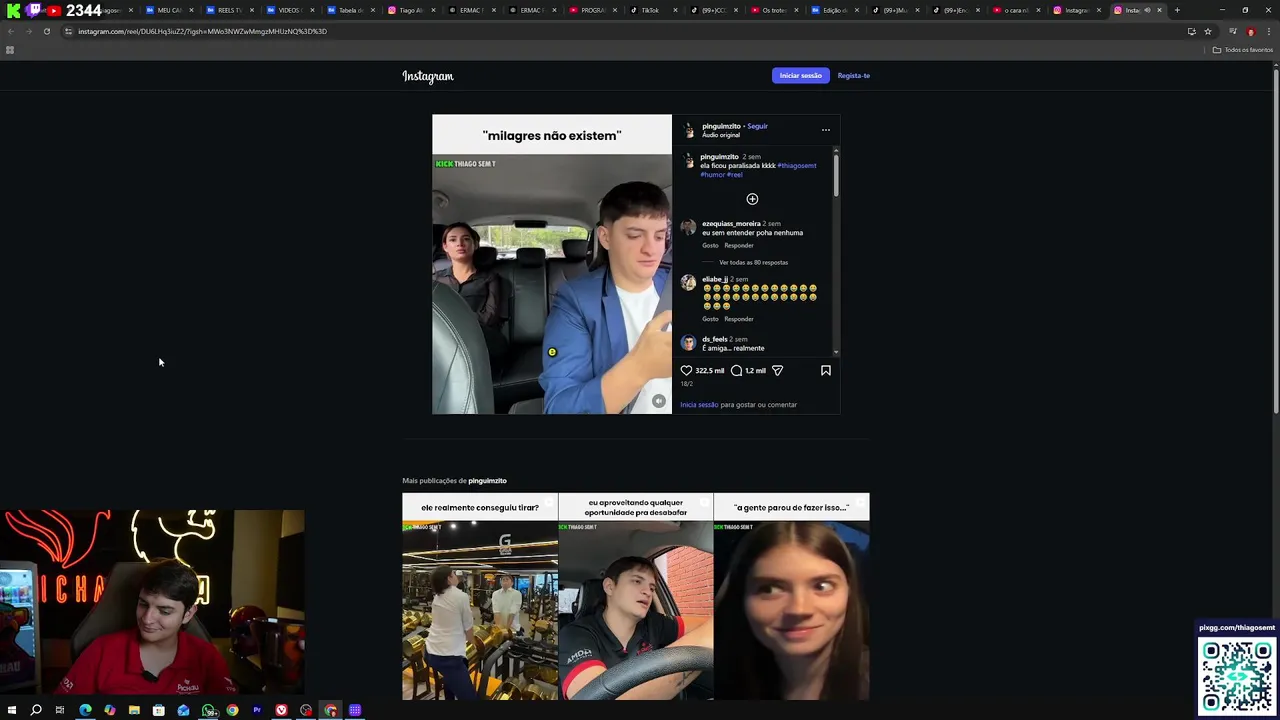Open the #humor hashtag

[712, 174]
